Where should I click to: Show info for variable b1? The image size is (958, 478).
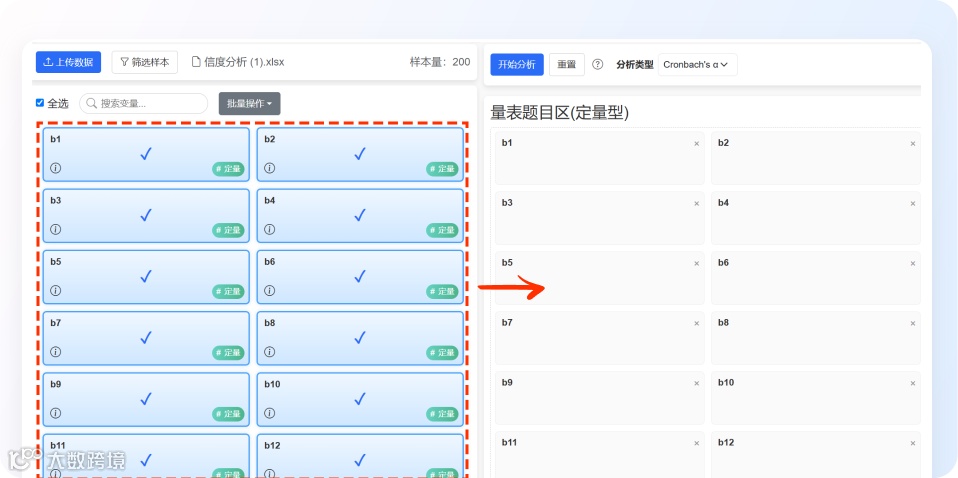pos(56,168)
